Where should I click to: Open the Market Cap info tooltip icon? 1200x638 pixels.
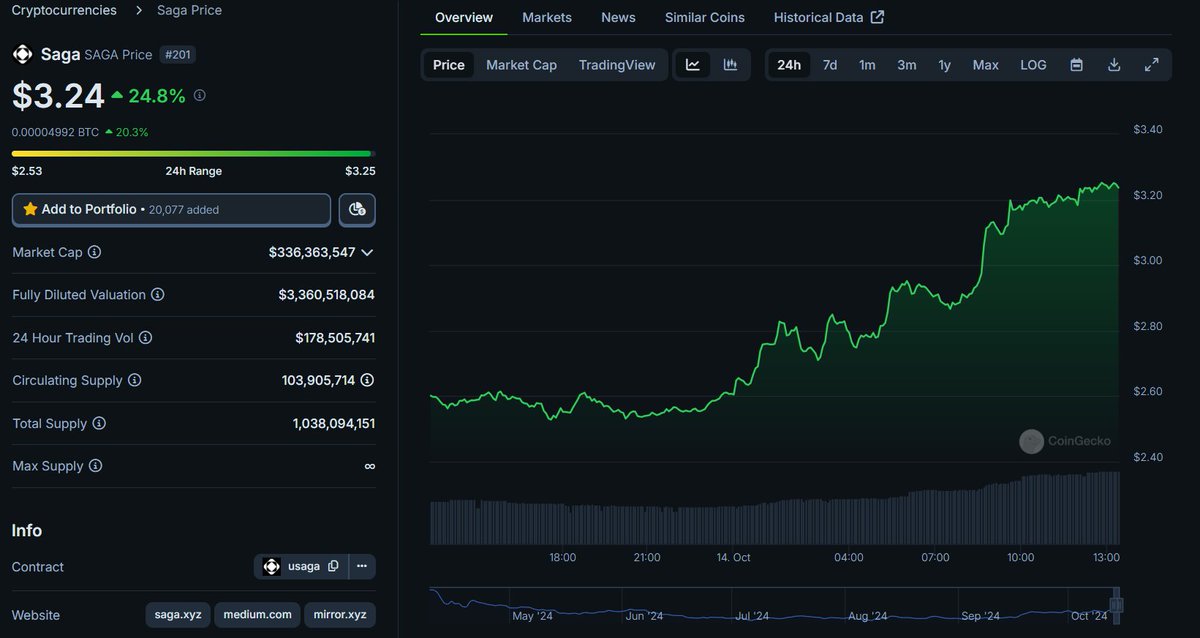point(94,252)
